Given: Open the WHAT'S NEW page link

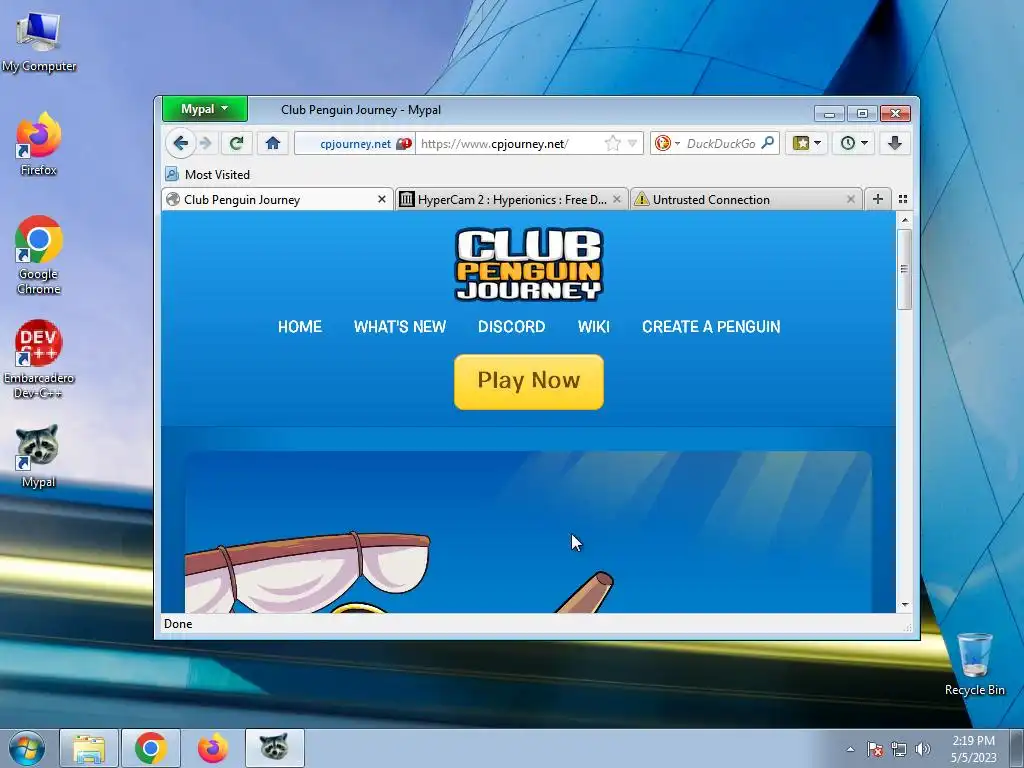Looking at the screenshot, I should pyautogui.click(x=400, y=327).
